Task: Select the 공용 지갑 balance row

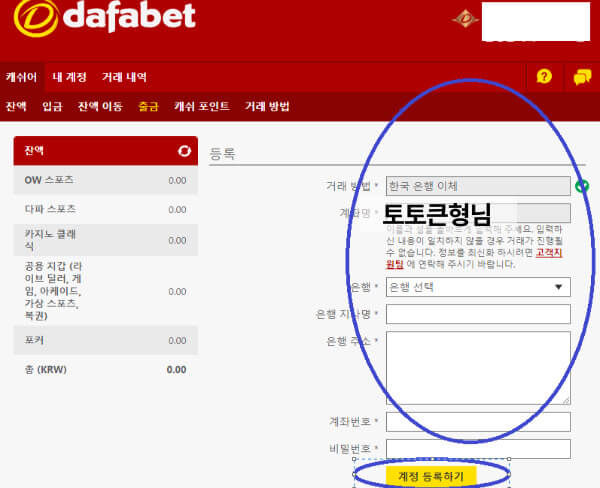Action: [x=106, y=291]
